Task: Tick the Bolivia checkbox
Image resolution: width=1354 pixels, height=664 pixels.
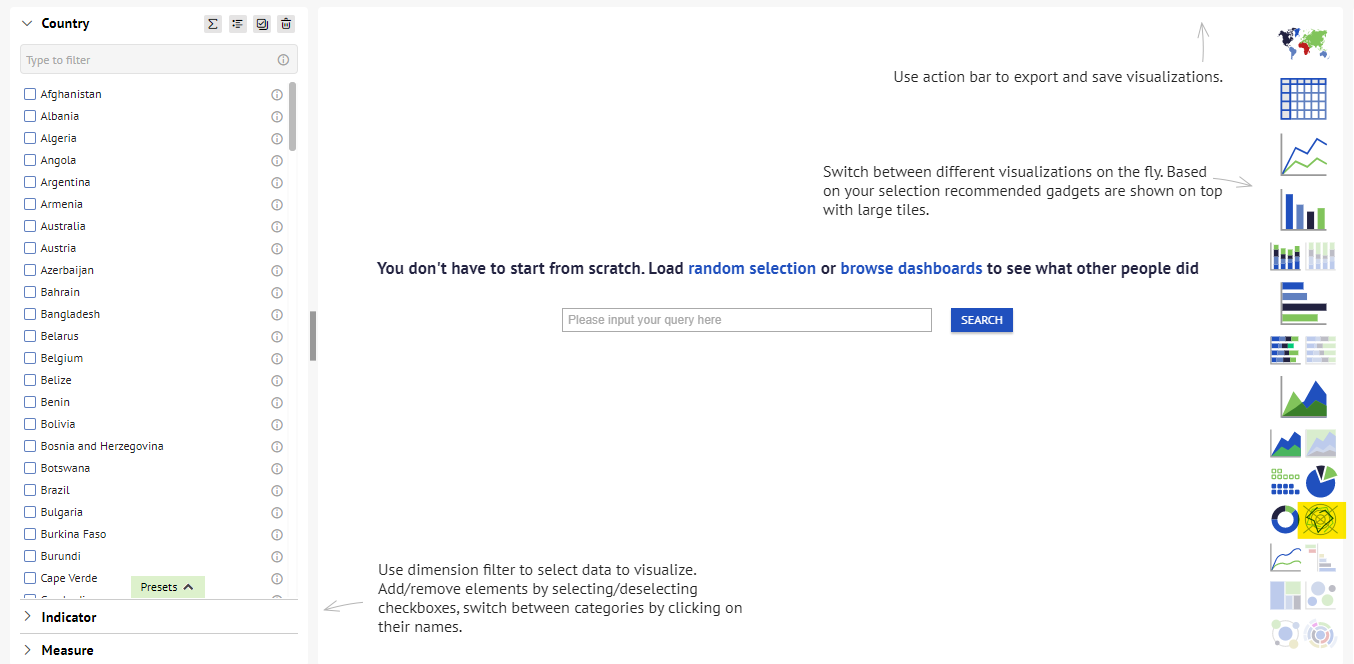Action: pos(30,424)
